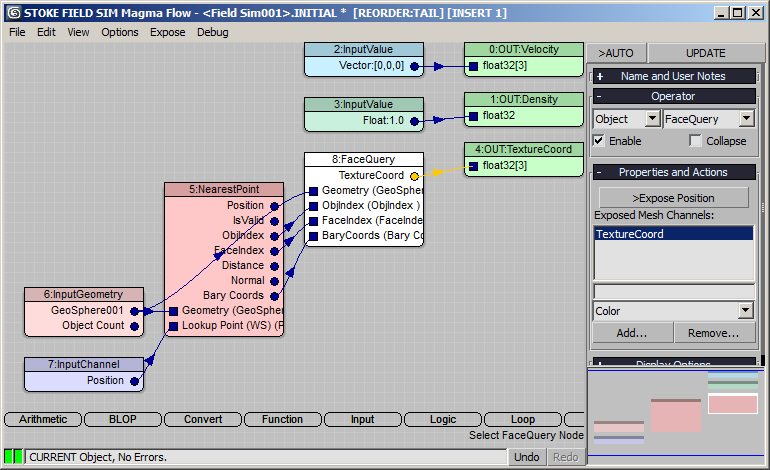Toggle the Enable checkbox for the operator
Screen dimensions: 770x470
click(599, 140)
